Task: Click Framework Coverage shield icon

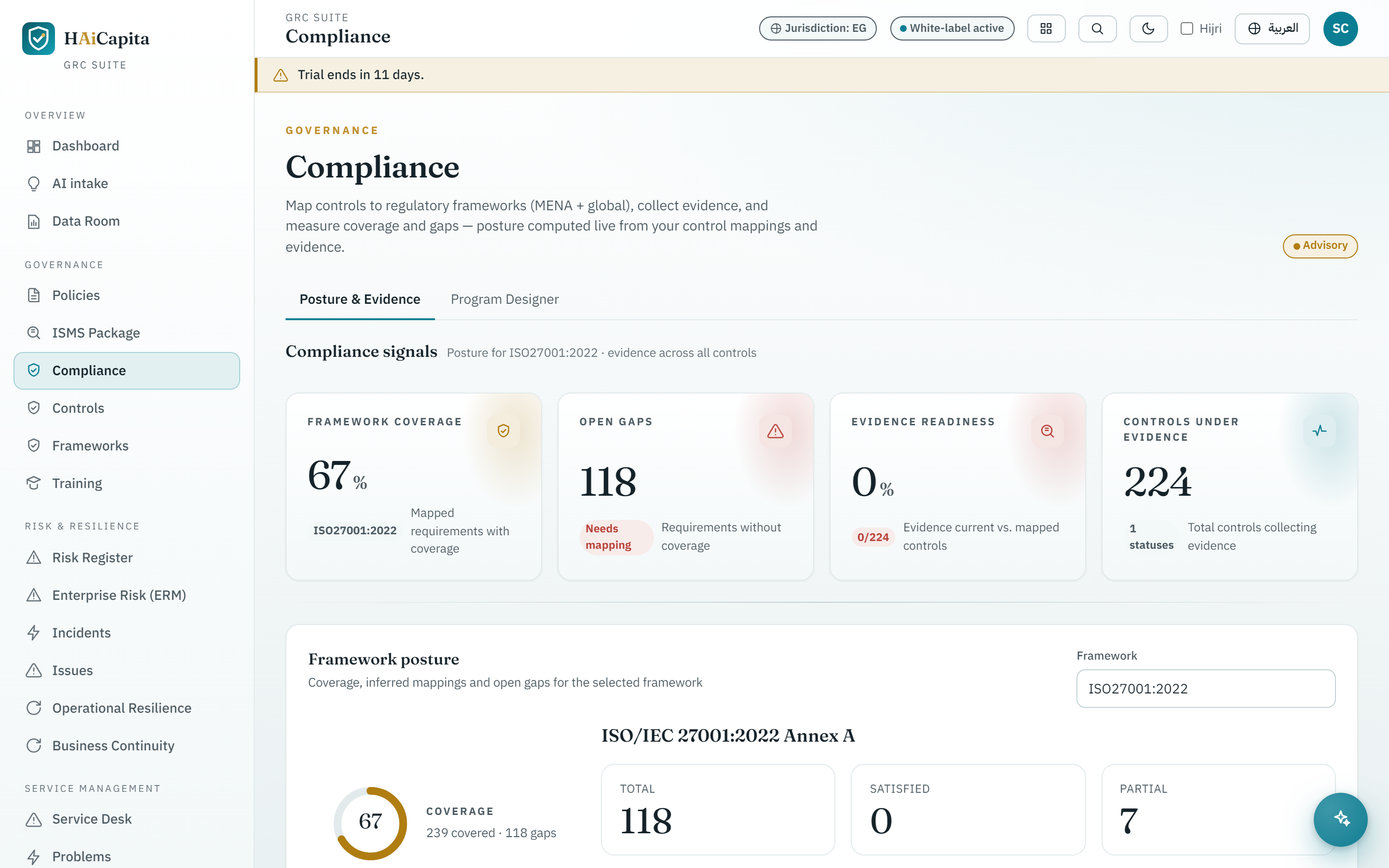Action: click(x=504, y=431)
